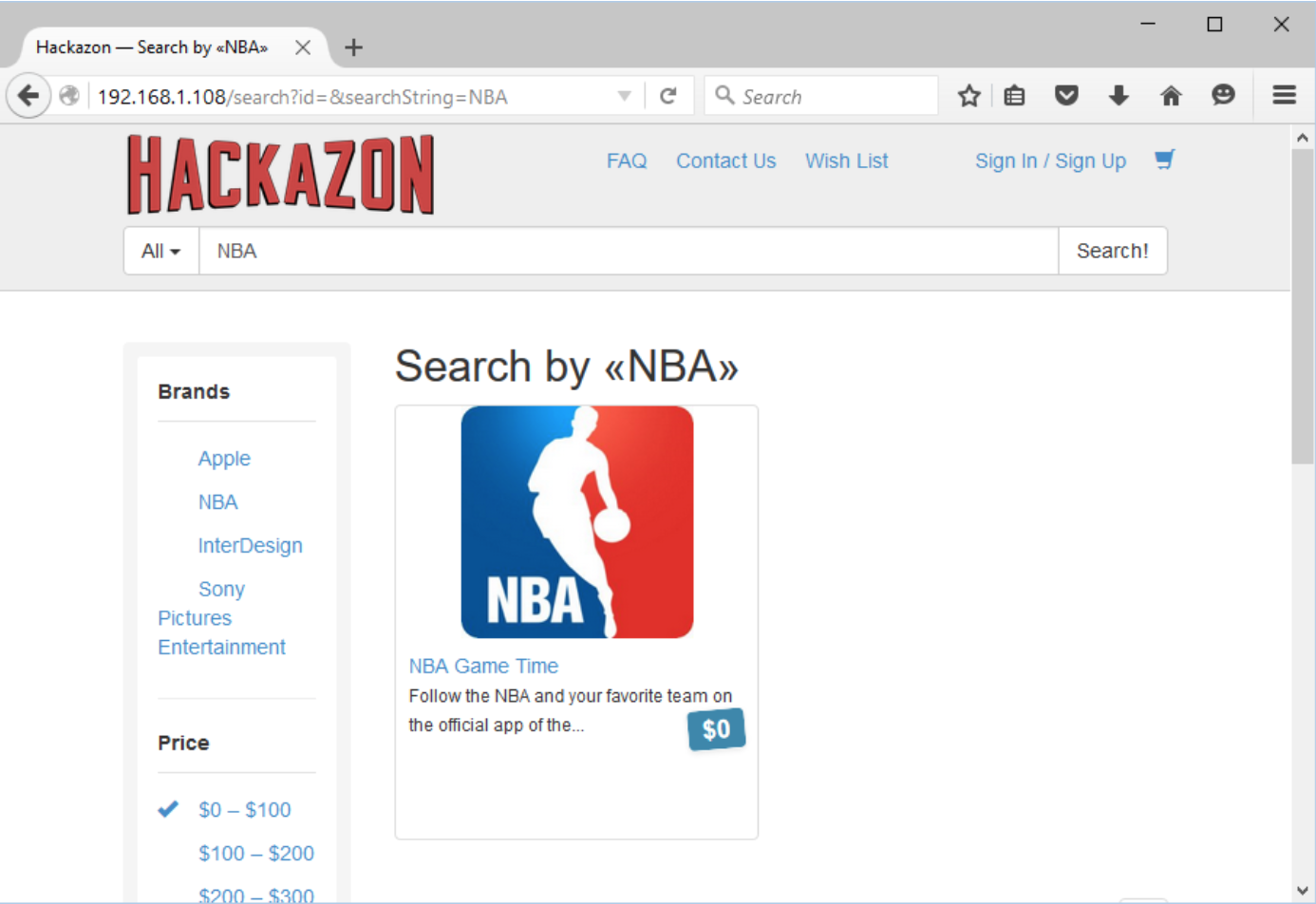The image size is (1316, 904).
Task: Click the Search! button
Action: pyautogui.click(x=1113, y=251)
